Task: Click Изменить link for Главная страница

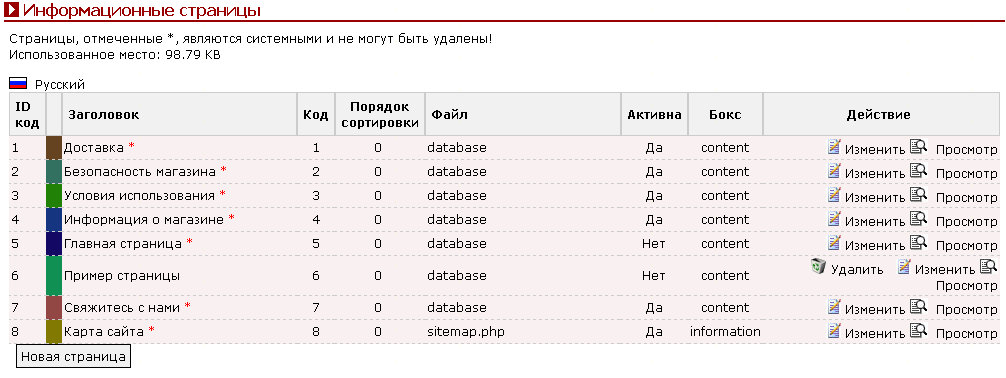Action: [x=875, y=246]
